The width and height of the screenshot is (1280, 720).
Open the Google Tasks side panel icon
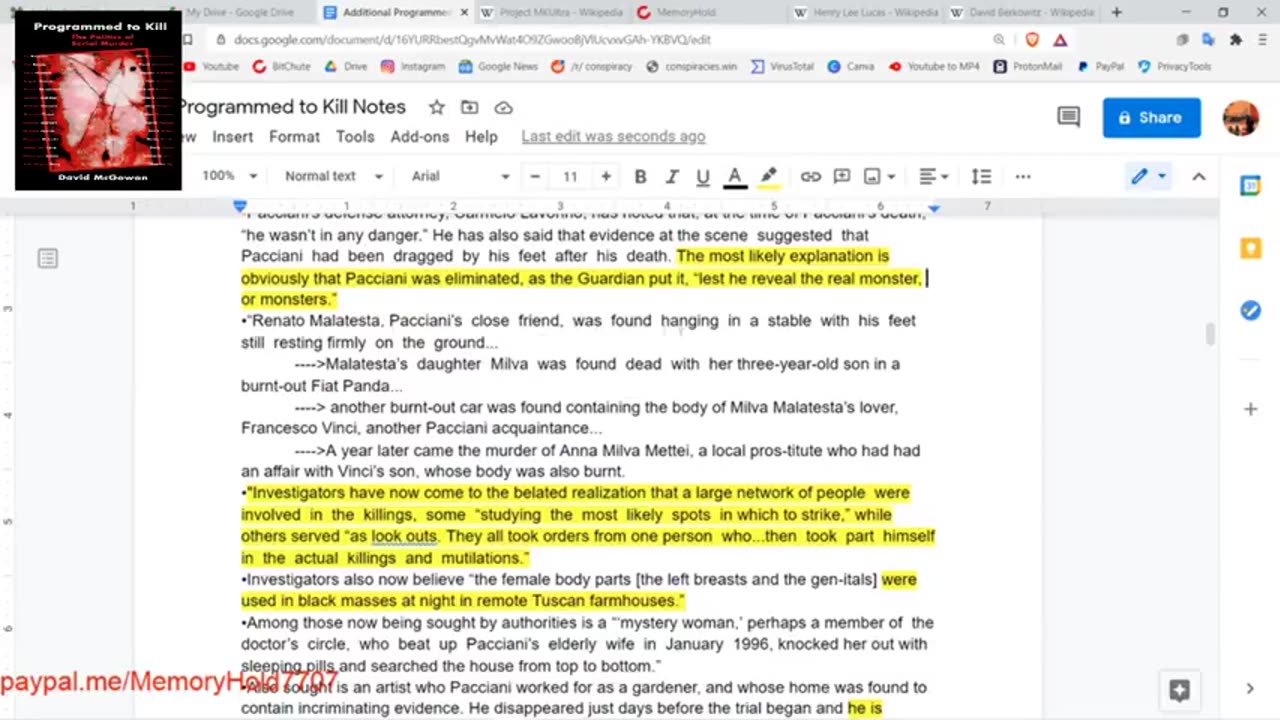1250,310
